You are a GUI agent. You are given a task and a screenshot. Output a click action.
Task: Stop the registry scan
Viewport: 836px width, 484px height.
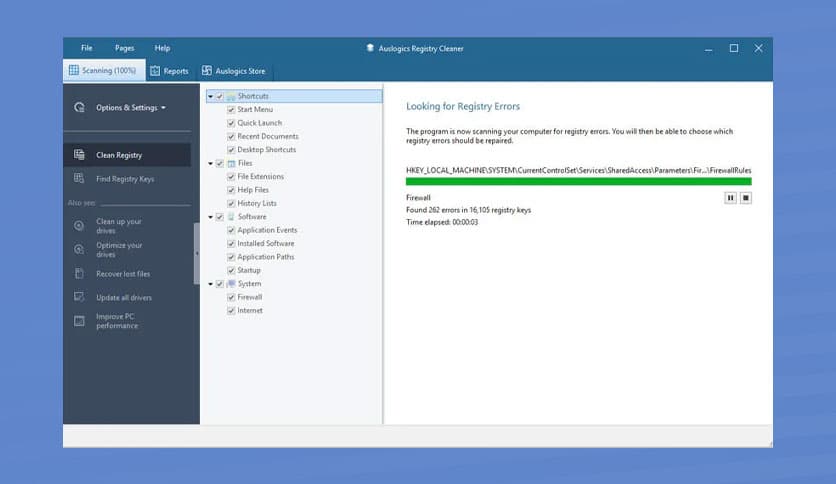[x=745, y=198]
